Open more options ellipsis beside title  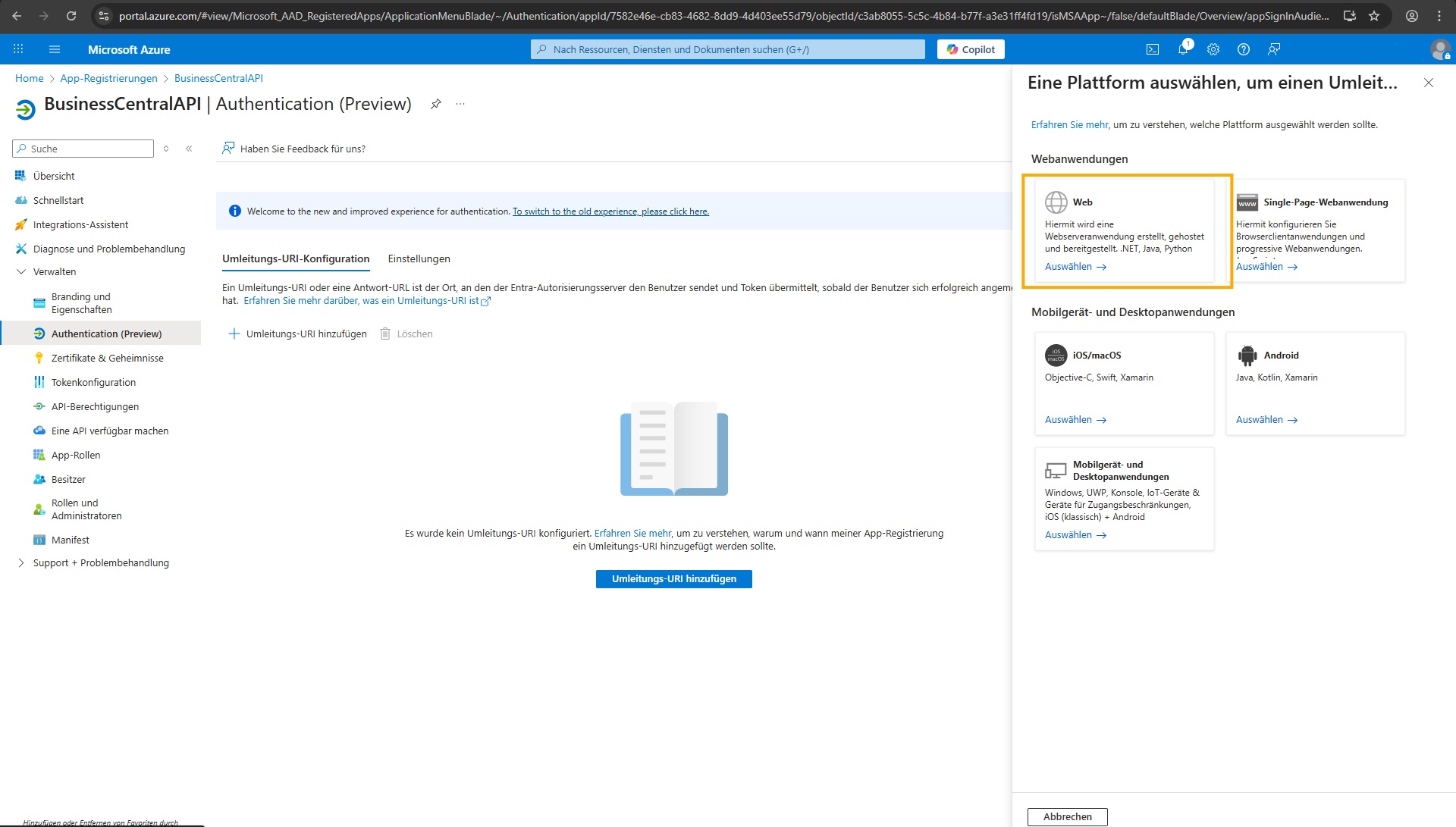click(x=460, y=104)
